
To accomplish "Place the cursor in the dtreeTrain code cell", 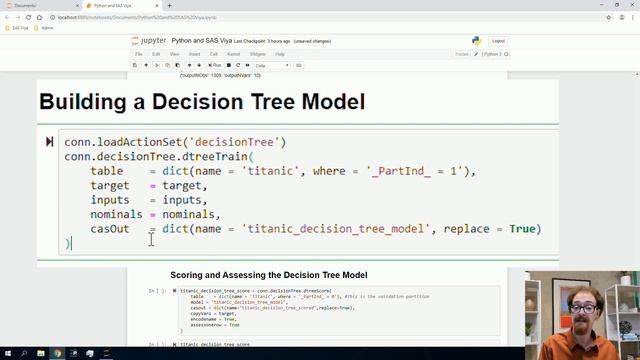I will point(309,192).
